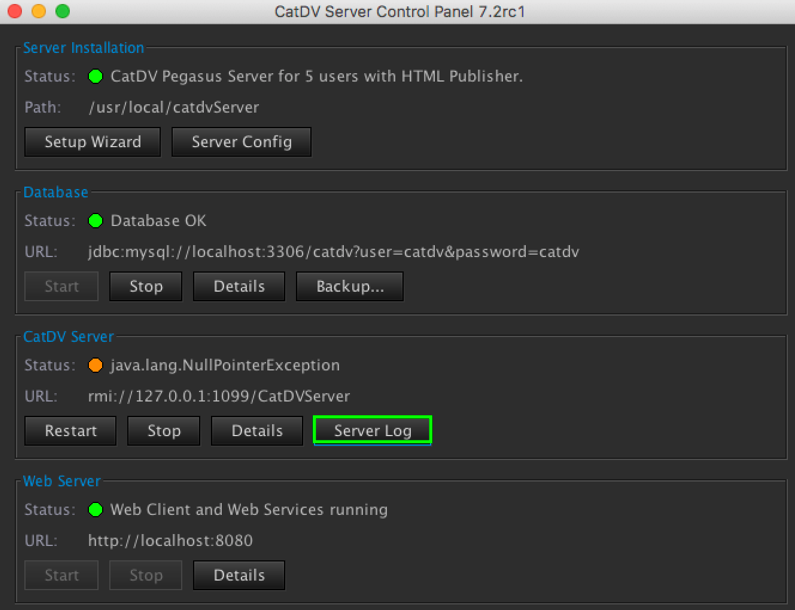This screenshot has width=795, height=610.
Task: Click the Web Server section title
Action: pos(62,481)
